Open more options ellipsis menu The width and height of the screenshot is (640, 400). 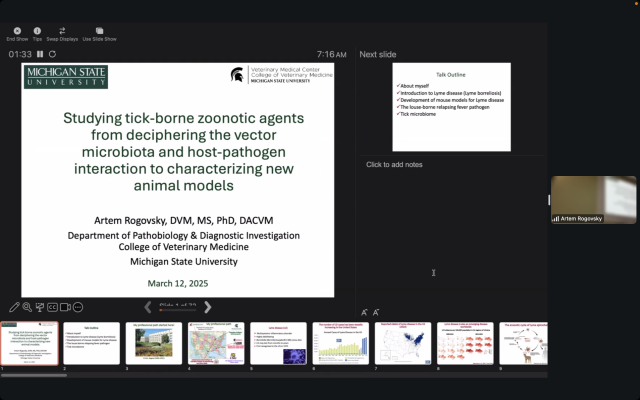[78, 307]
